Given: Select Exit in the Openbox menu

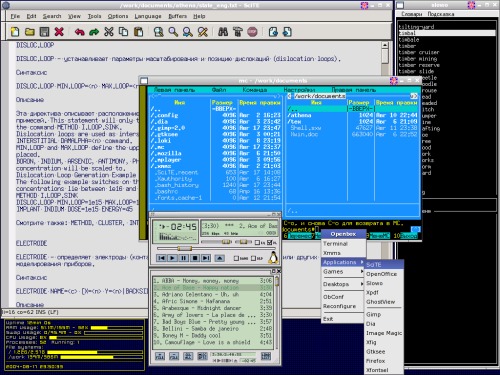Looking at the screenshot, I should pyautogui.click(x=343, y=319).
